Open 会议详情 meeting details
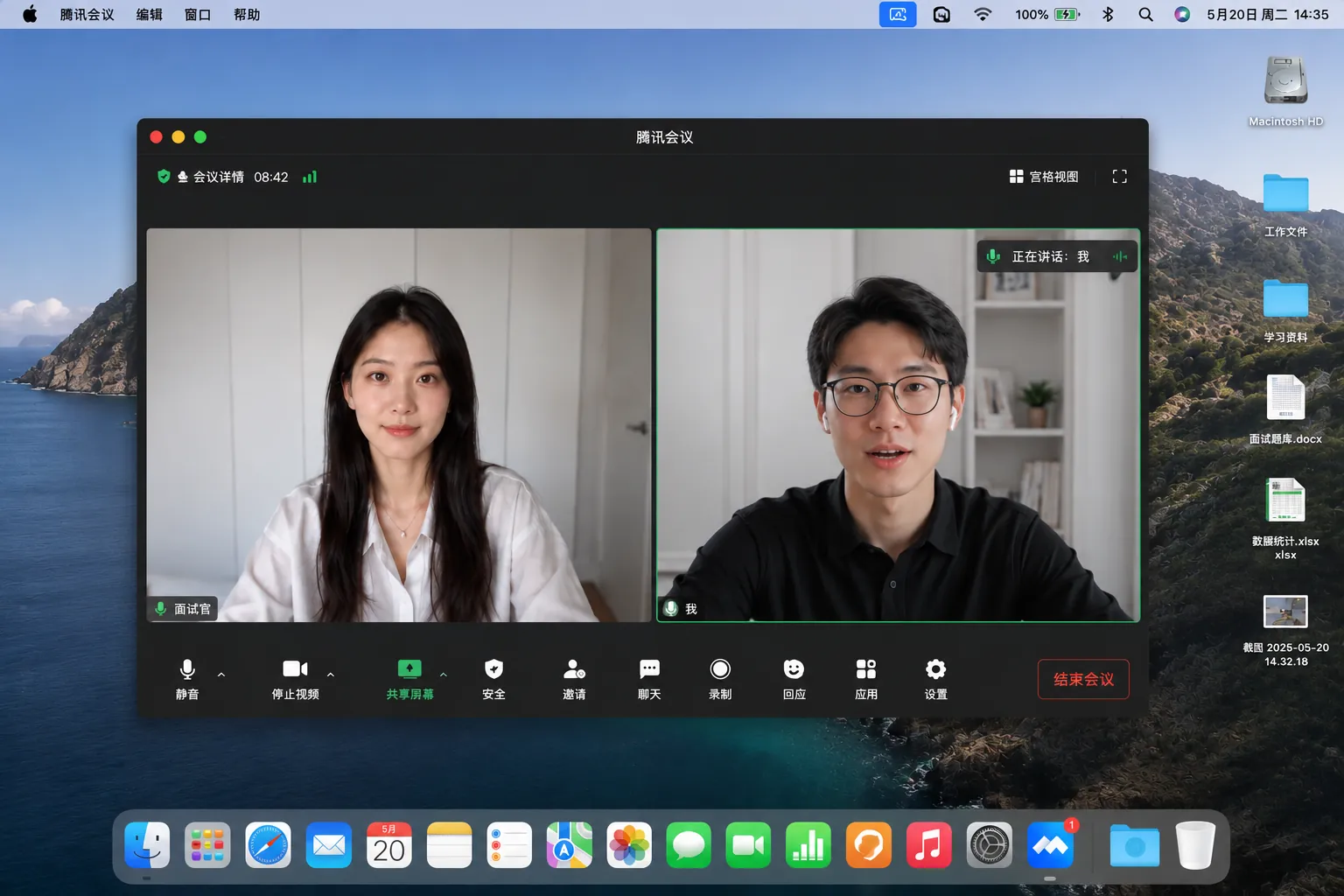1344x896 pixels. [218, 177]
